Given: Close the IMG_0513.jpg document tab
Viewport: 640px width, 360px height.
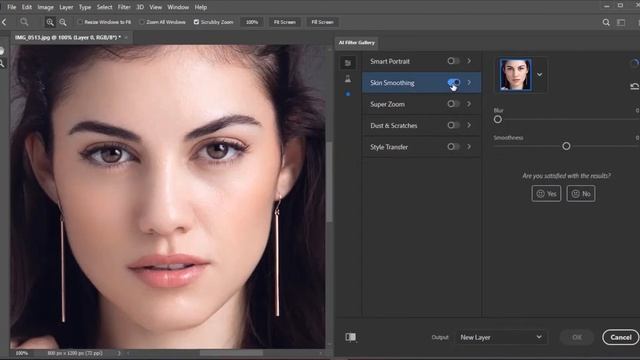Looking at the screenshot, I should tap(126, 38).
